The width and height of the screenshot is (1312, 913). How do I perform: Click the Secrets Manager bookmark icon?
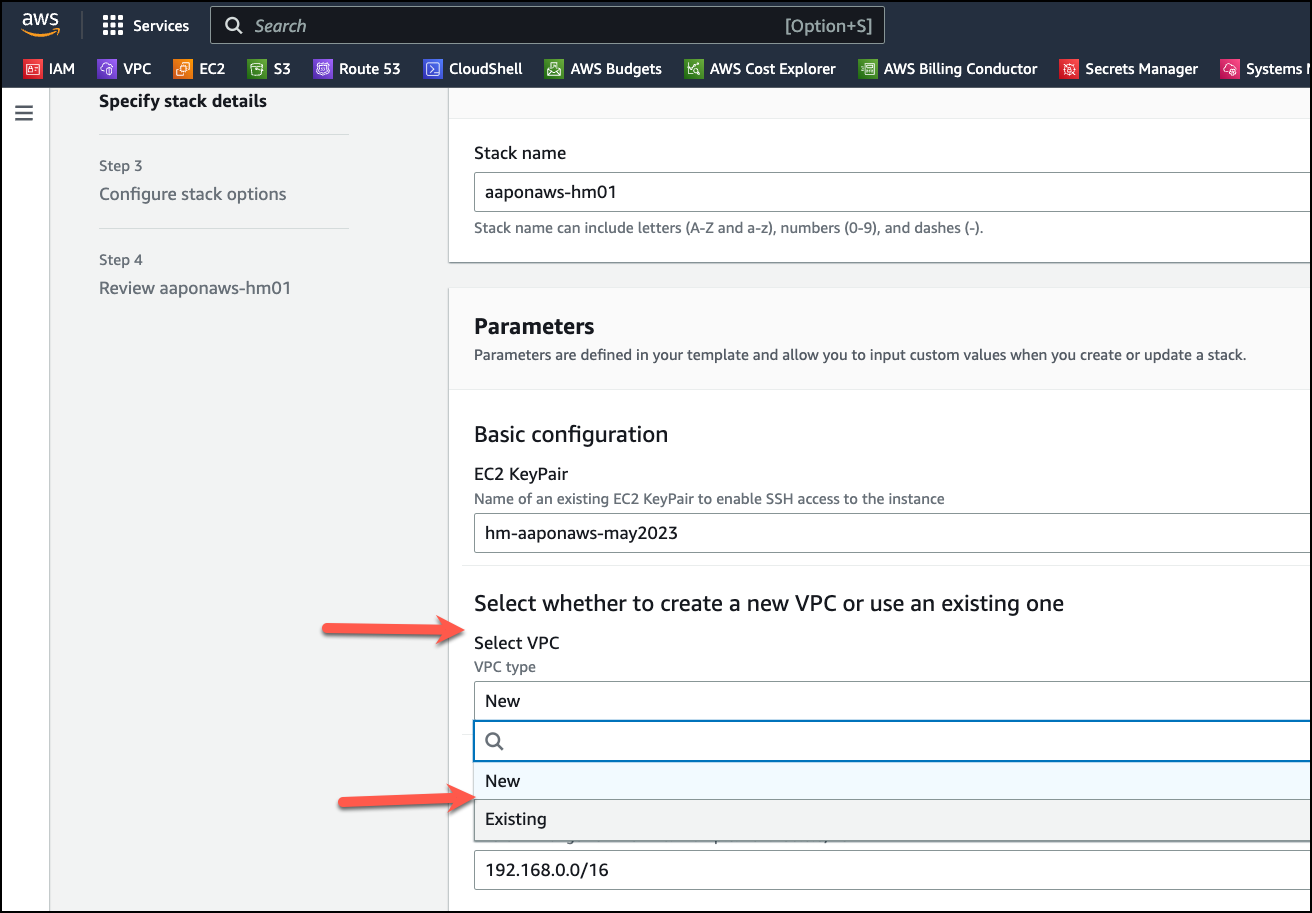click(1069, 69)
